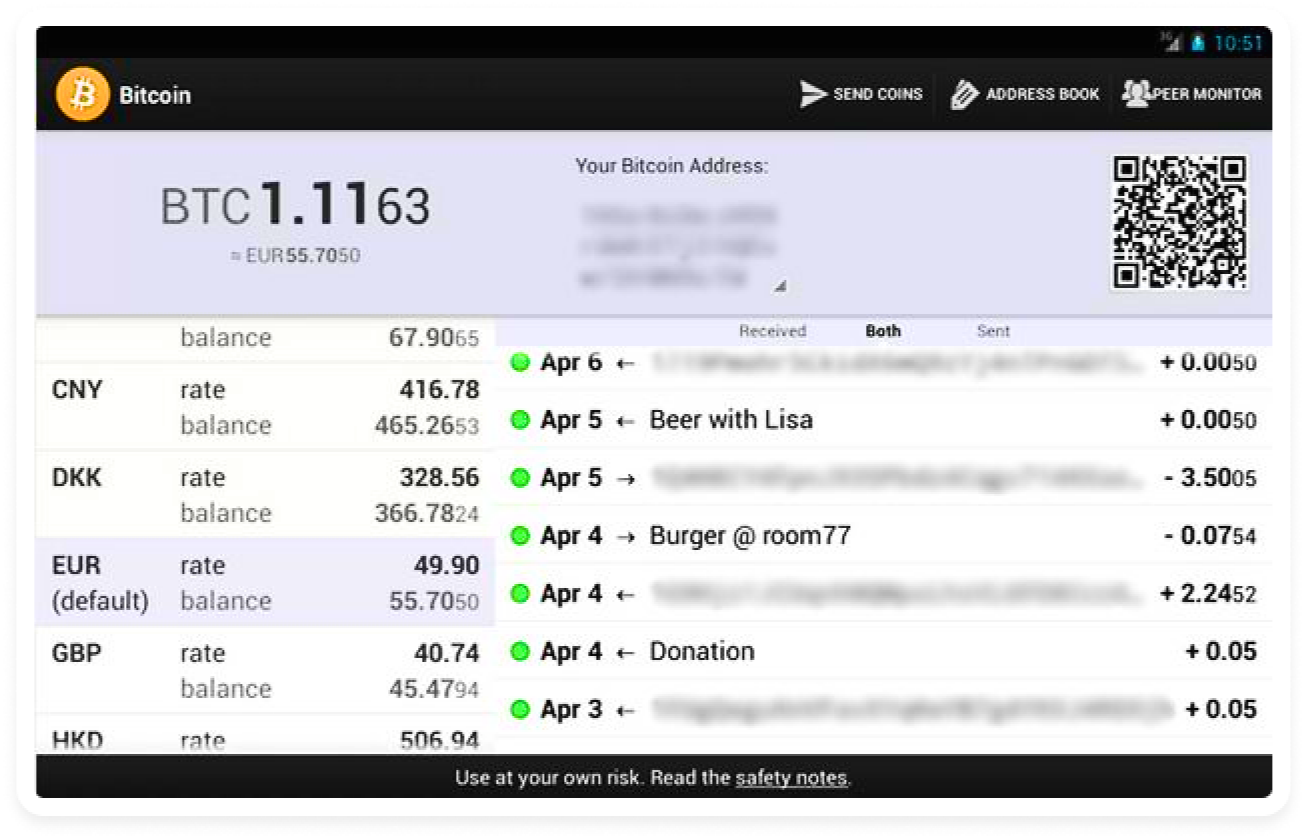This screenshot has height=840, width=1307.
Task: Click the green dot on the +2.2452 transaction
Action: click(519, 594)
